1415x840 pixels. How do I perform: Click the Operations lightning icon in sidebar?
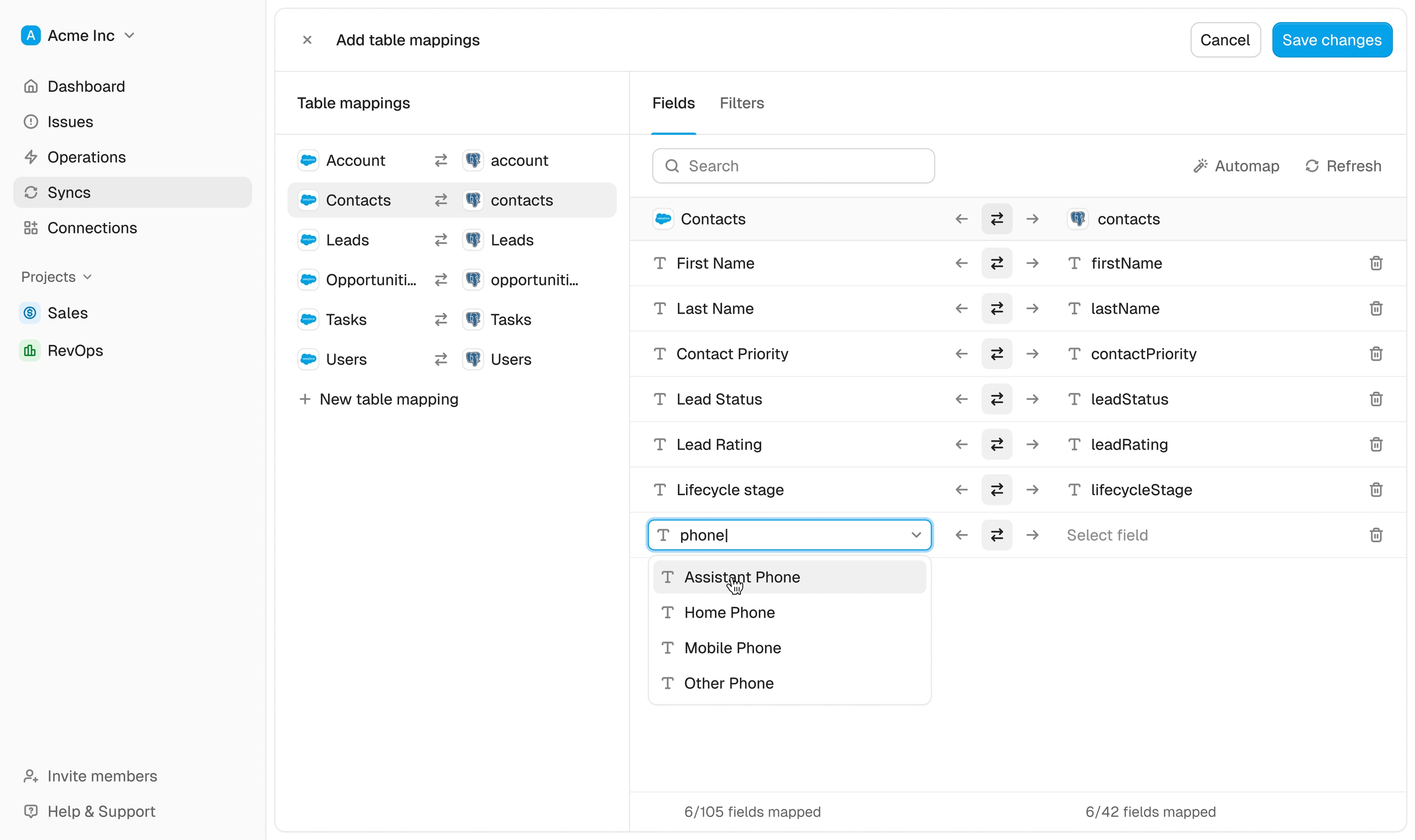pyautogui.click(x=31, y=157)
